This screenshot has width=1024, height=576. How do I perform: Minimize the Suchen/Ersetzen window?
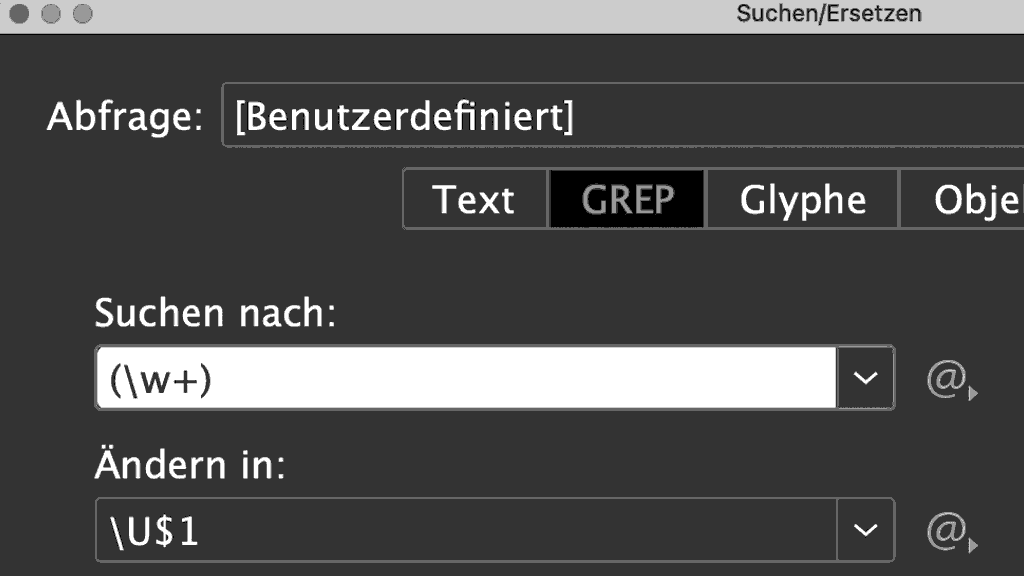pyautogui.click(x=51, y=14)
